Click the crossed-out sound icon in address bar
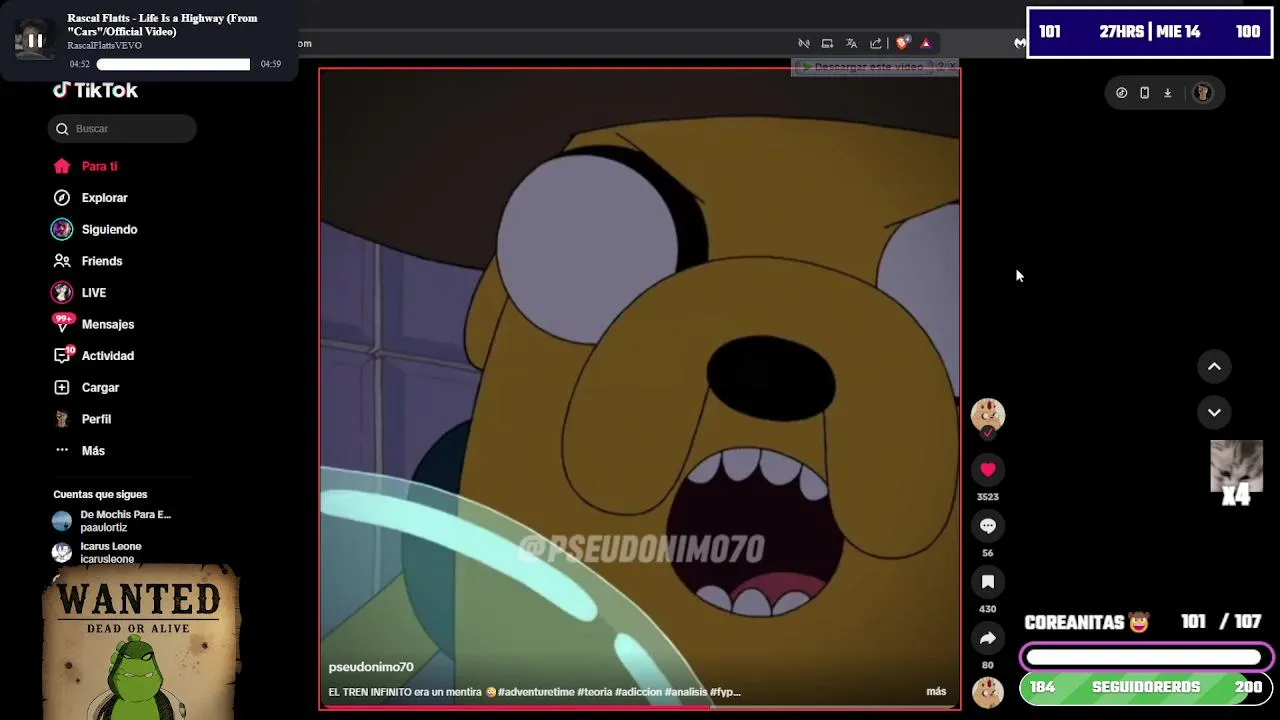The height and width of the screenshot is (720, 1280). pos(804,43)
